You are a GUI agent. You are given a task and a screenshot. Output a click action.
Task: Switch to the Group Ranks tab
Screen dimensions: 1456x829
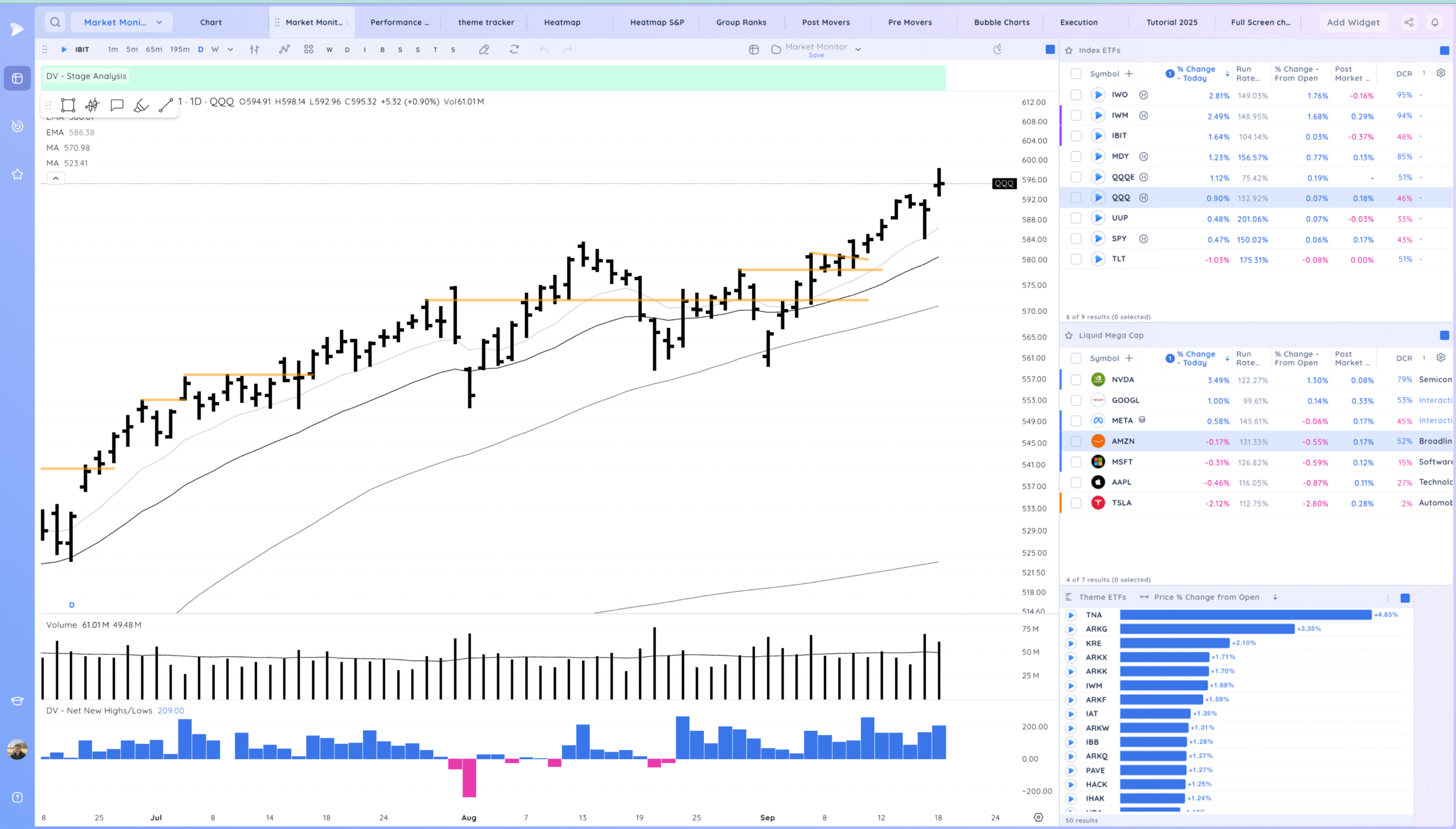coord(741,22)
